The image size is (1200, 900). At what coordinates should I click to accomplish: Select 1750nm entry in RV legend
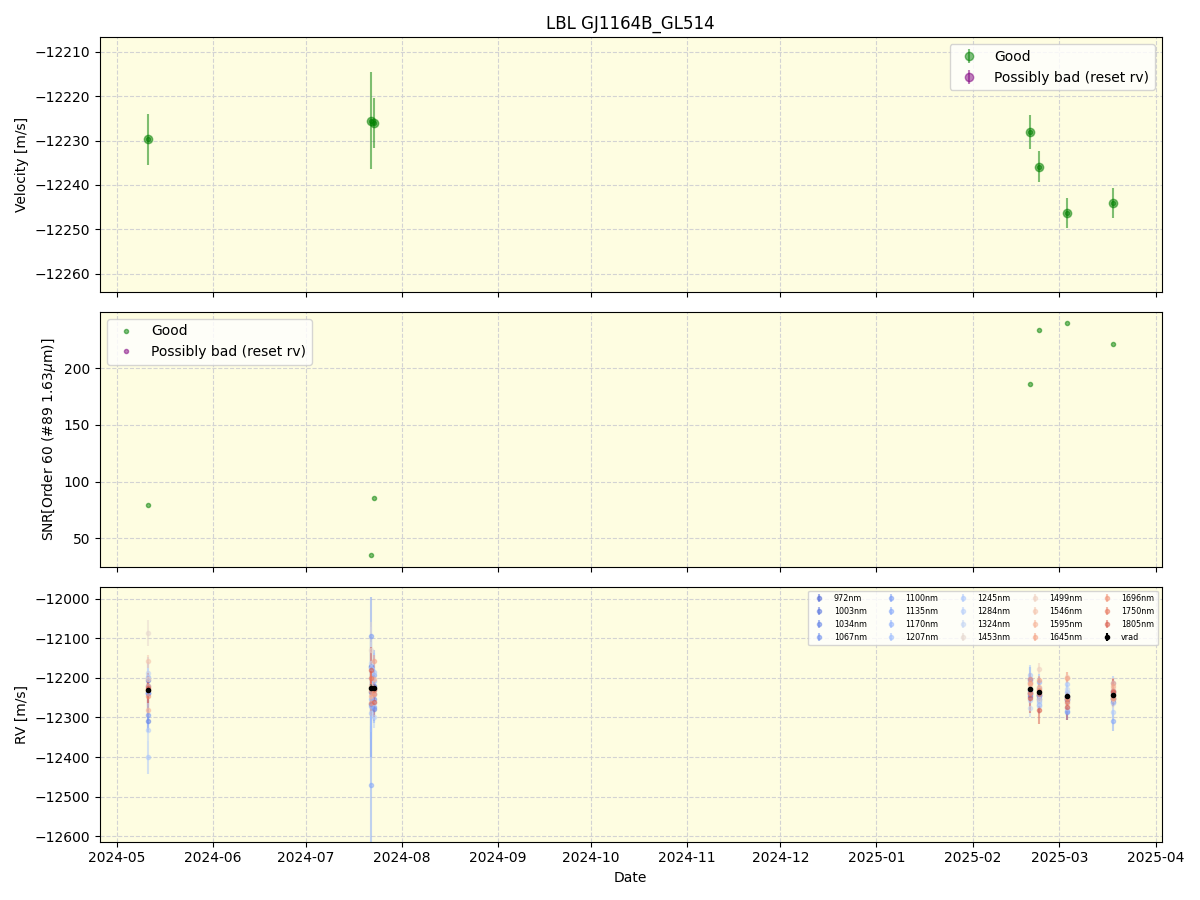coord(1138,611)
